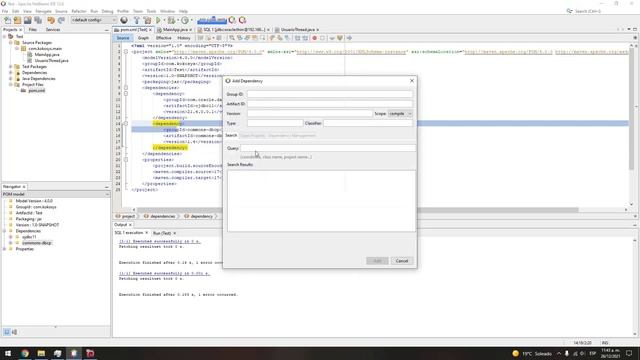Viewport: 640px width, 360px height.
Task: Open the Effective view of pom.xml
Action: pyautogui.click(x=163, y=38)
